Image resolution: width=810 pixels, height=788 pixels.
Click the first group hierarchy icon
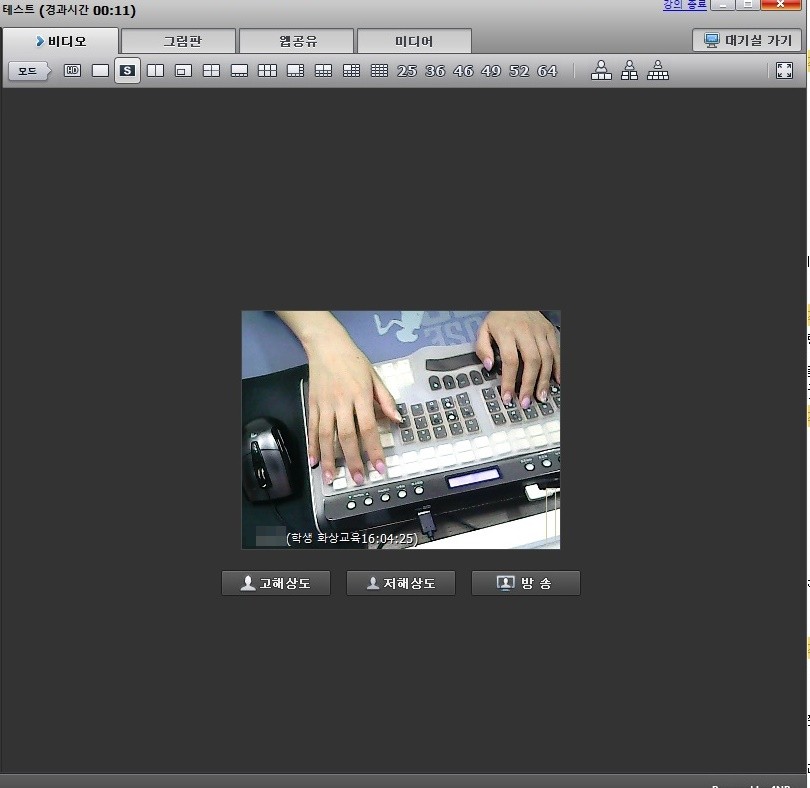pos(601,71)
